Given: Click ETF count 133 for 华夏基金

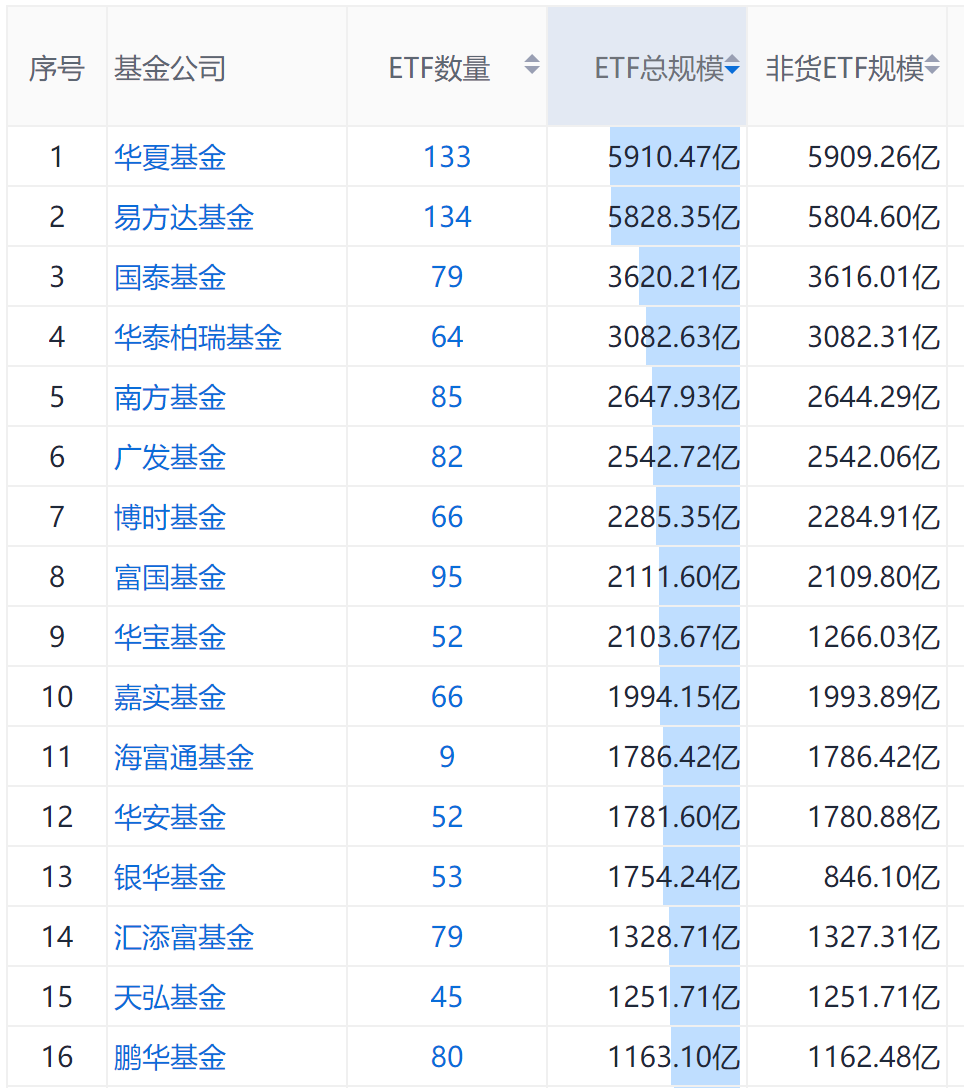Looking at the screenshot, I should [447, 157].
